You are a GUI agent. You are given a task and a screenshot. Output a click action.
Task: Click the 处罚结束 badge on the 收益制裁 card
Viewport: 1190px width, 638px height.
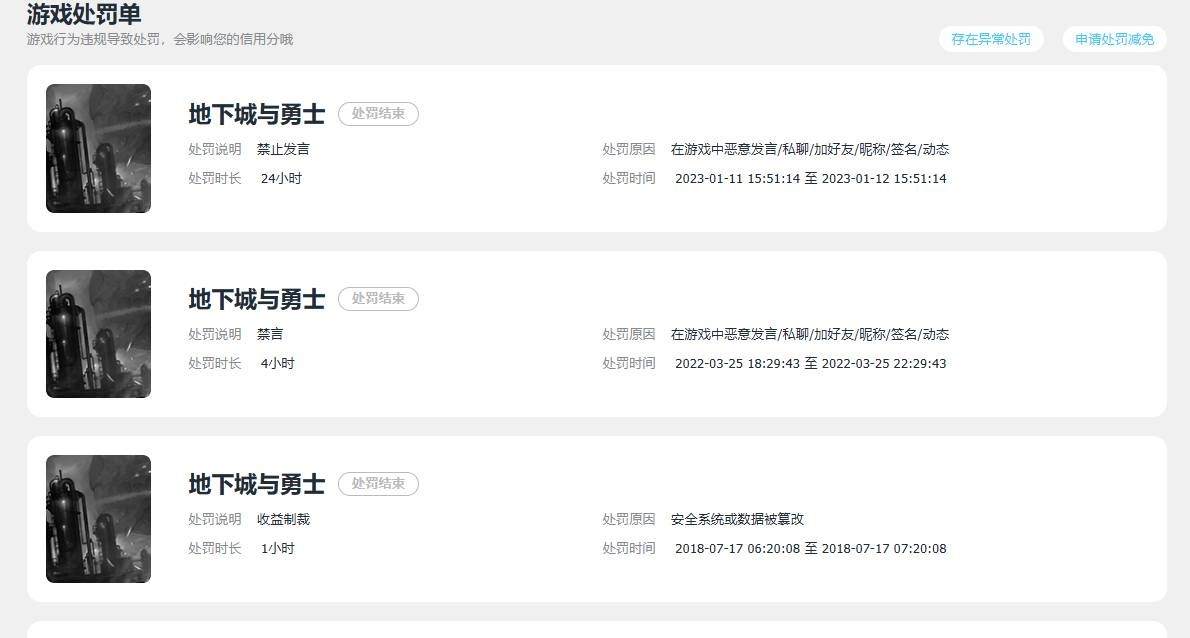(378, 484)
